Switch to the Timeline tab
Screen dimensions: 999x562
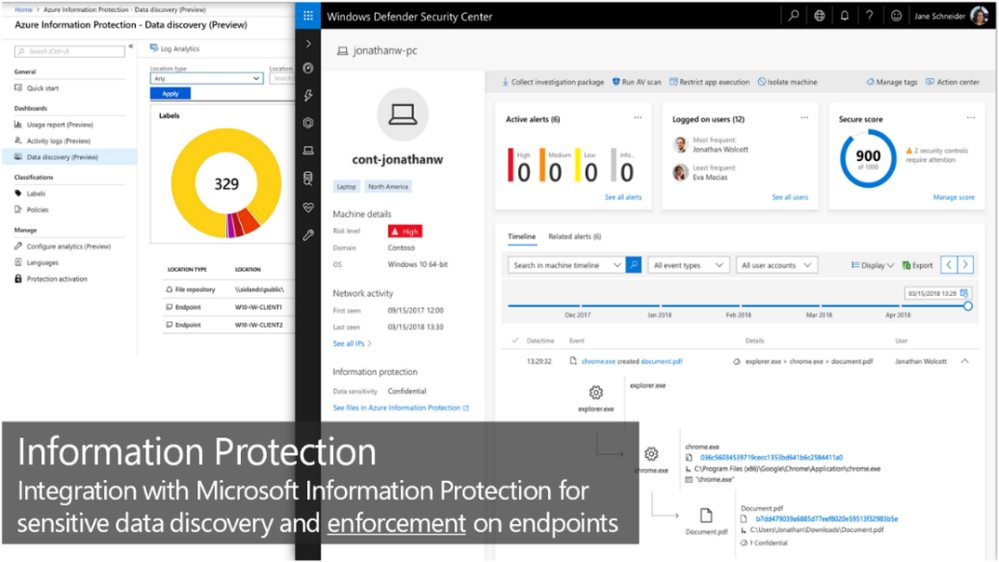[x=521, y=236]
